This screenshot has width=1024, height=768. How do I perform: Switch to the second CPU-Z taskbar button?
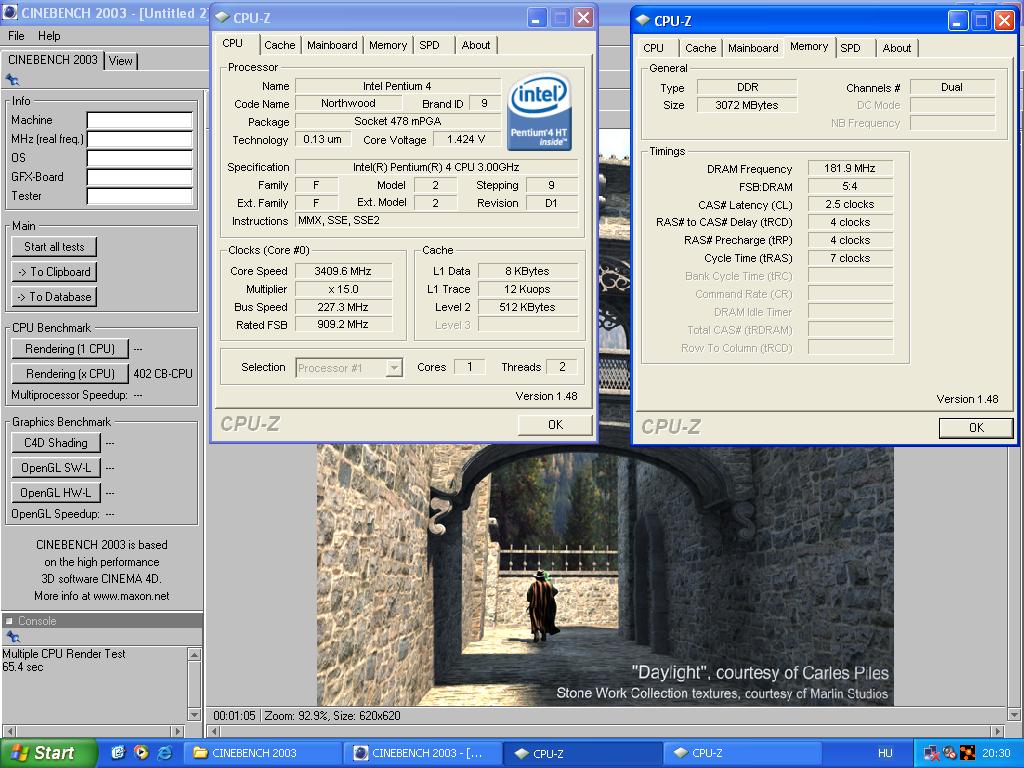click(x=743, y=753)
